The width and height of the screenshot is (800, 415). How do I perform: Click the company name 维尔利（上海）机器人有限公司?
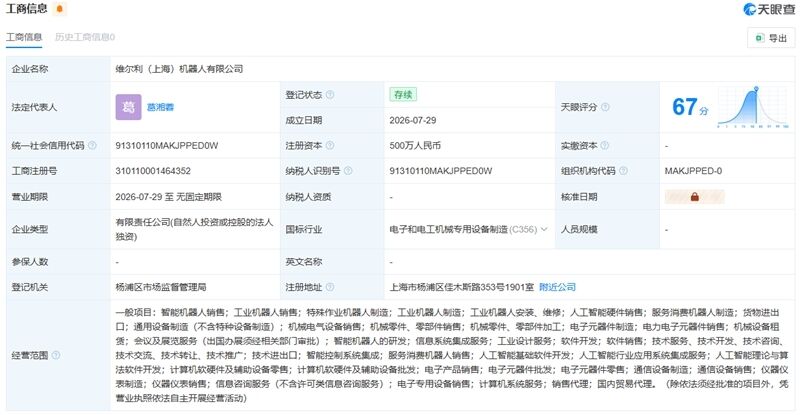pyautogui.click(x=179, y=69)
